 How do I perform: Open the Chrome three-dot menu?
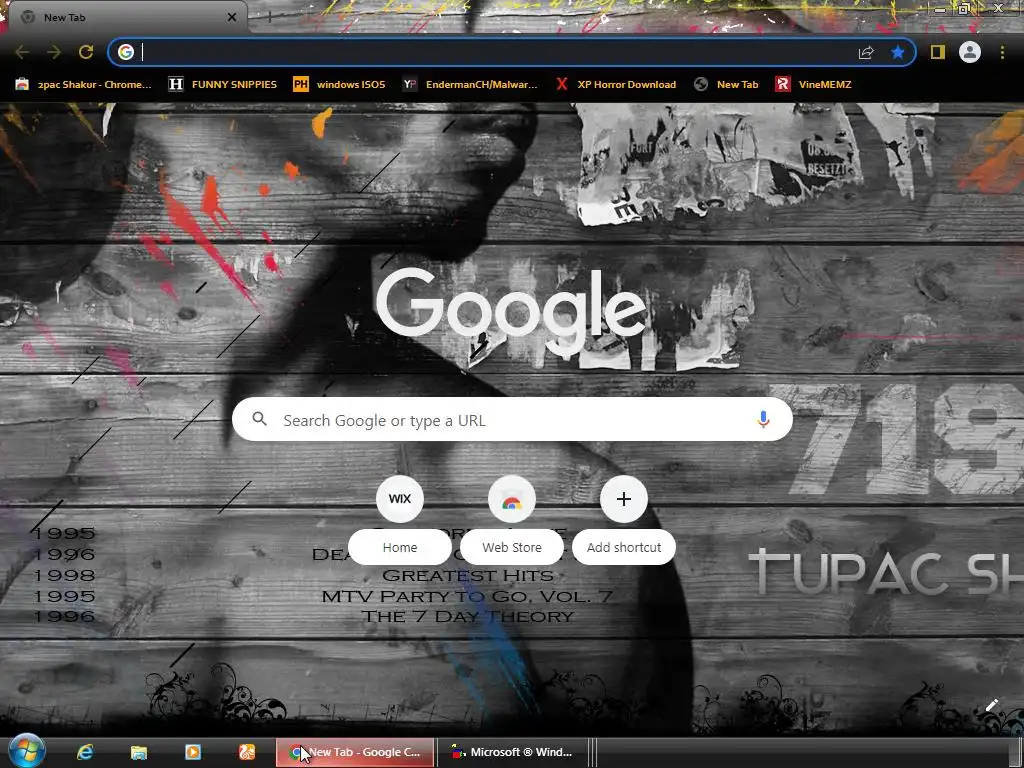pyautogui.click(x=1002, y=52)
